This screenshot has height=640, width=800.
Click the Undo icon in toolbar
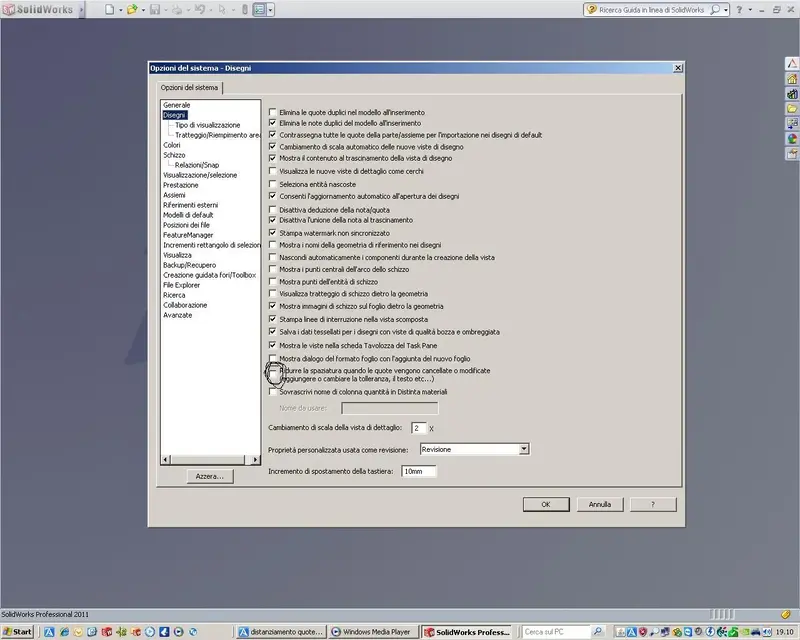click(199, 9)
